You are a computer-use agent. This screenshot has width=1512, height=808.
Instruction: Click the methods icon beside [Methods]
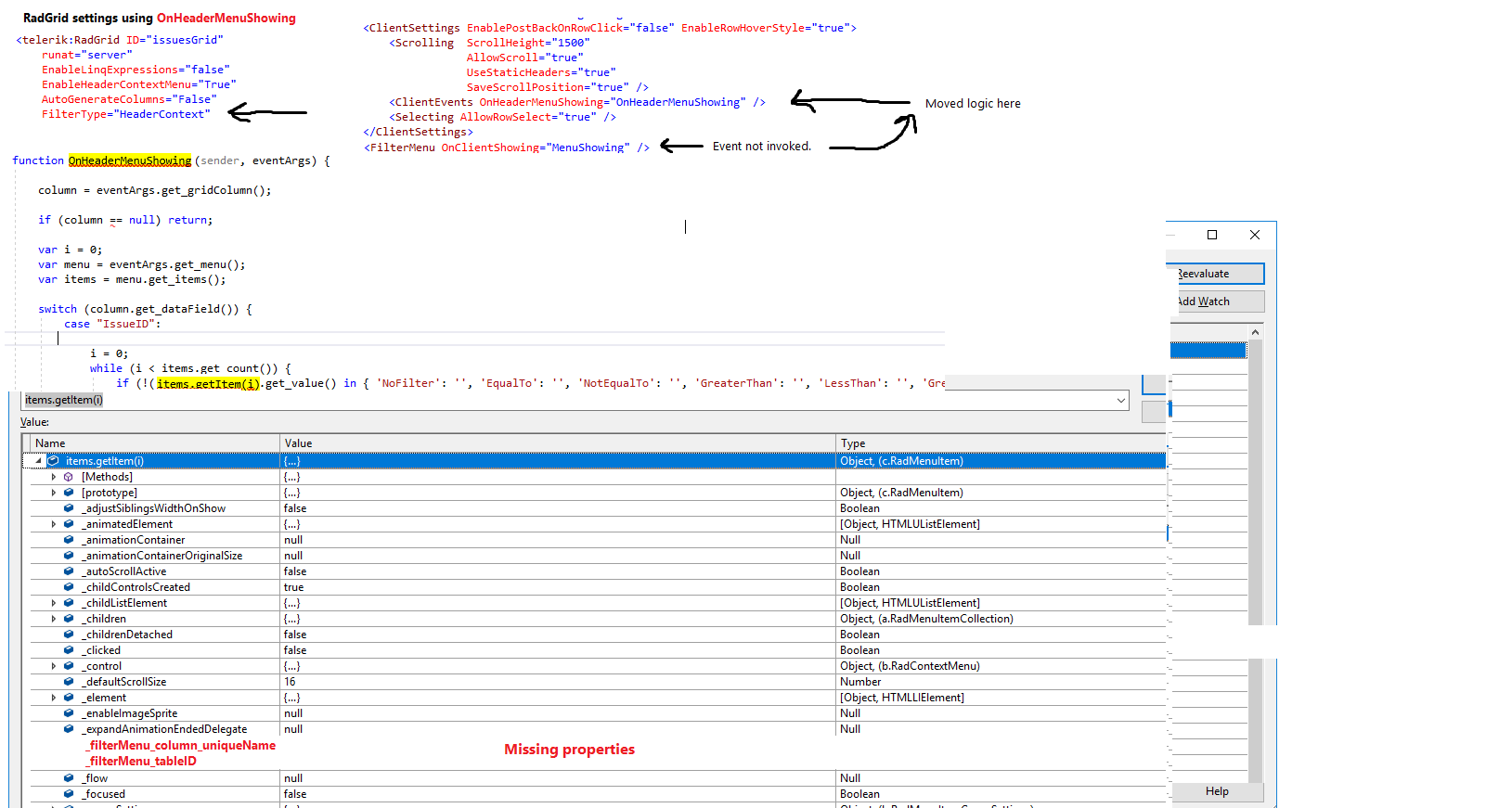click(x=69, y=477)
